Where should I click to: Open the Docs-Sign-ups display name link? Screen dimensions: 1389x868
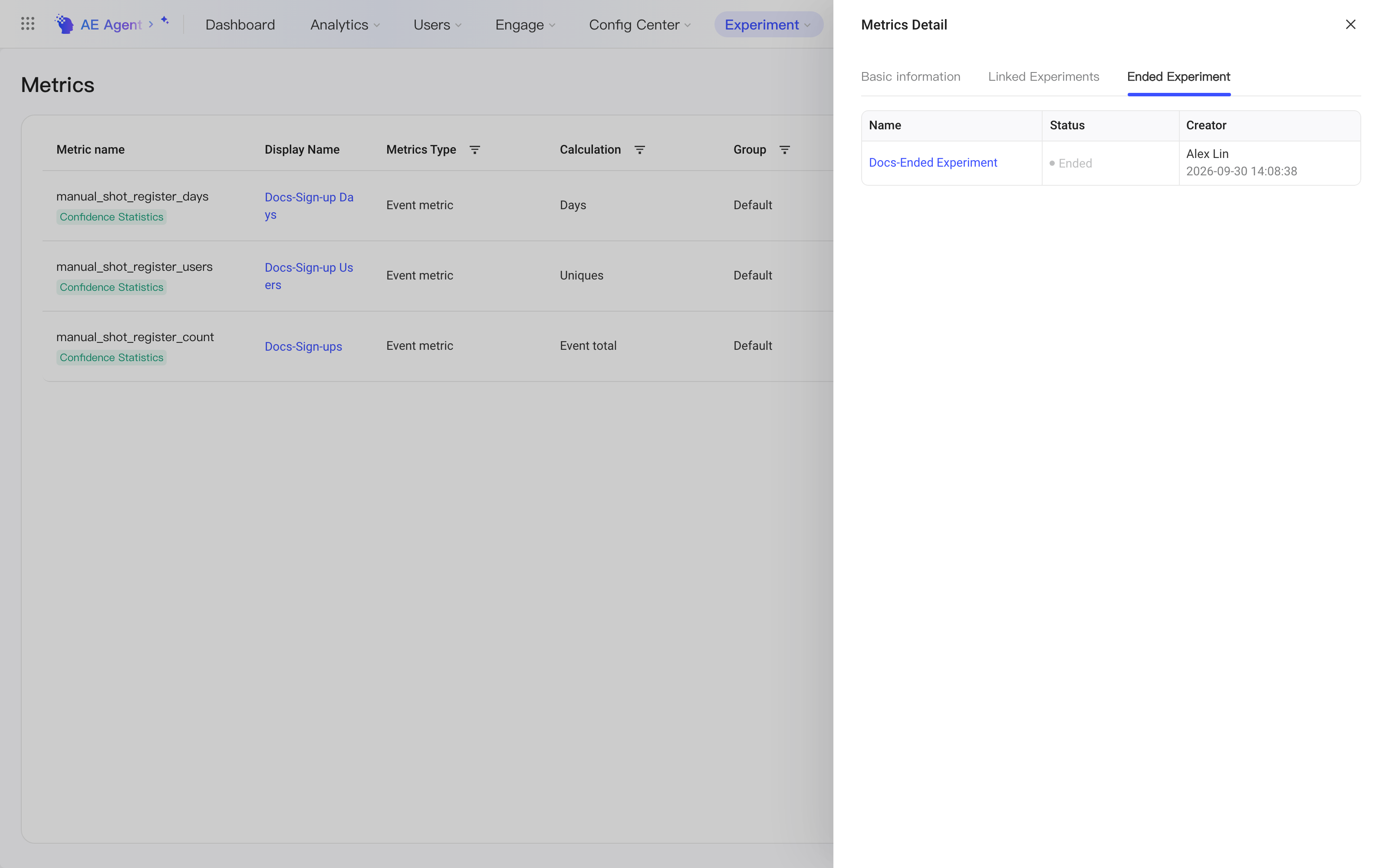coord(303,347)
